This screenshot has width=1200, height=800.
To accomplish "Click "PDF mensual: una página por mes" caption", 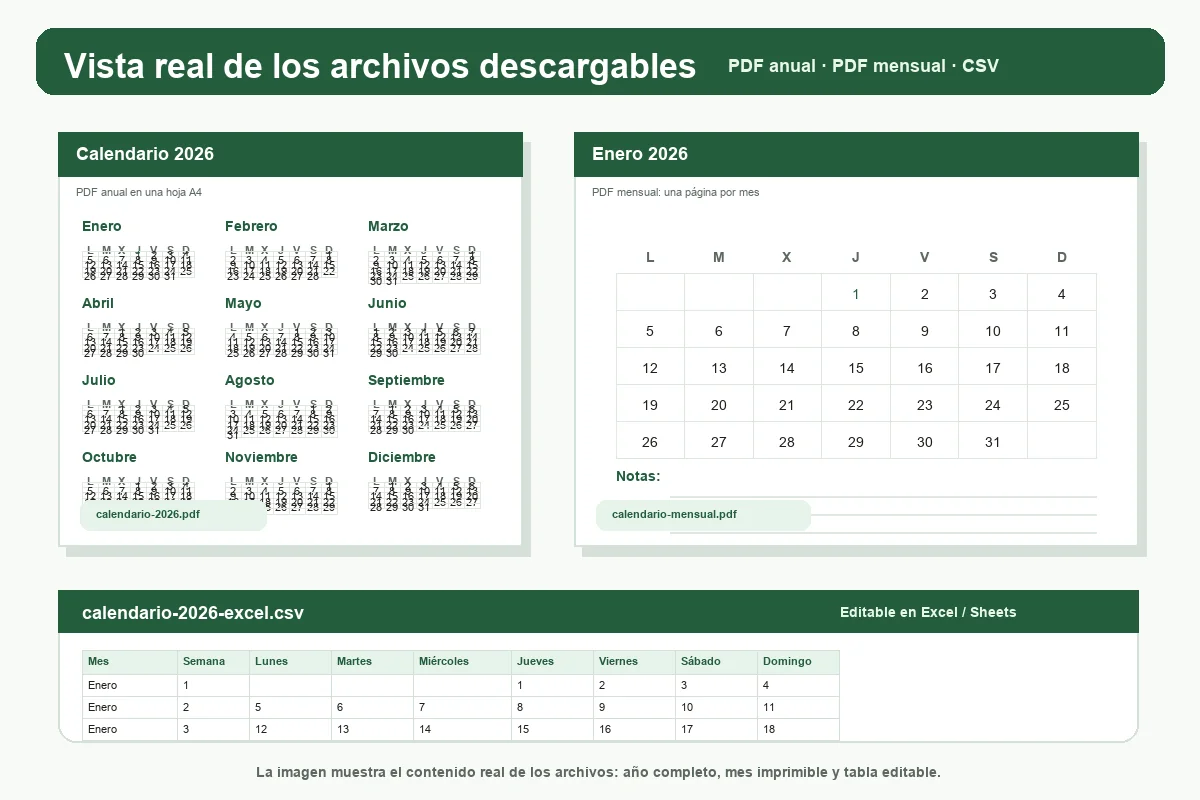I will coord(675,192).
